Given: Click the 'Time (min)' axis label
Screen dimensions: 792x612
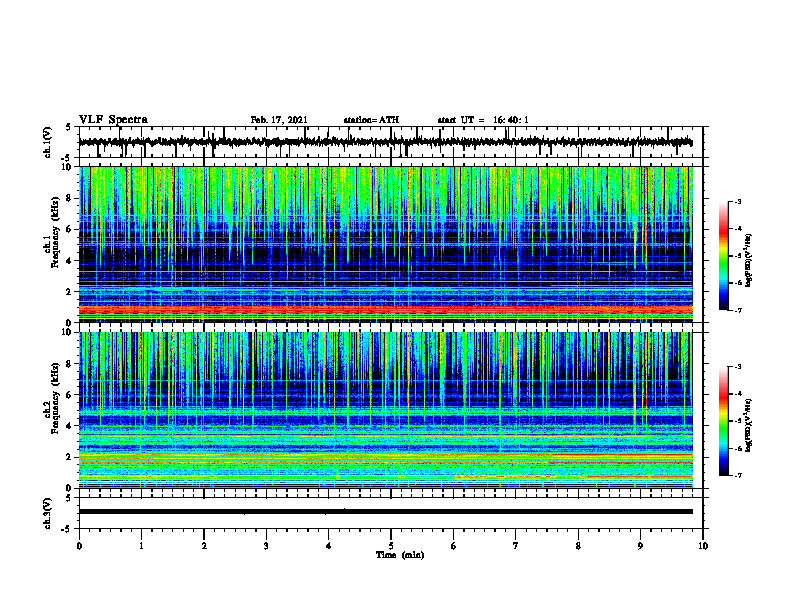Looking at the screenshot, I should (x=400, y=555).
